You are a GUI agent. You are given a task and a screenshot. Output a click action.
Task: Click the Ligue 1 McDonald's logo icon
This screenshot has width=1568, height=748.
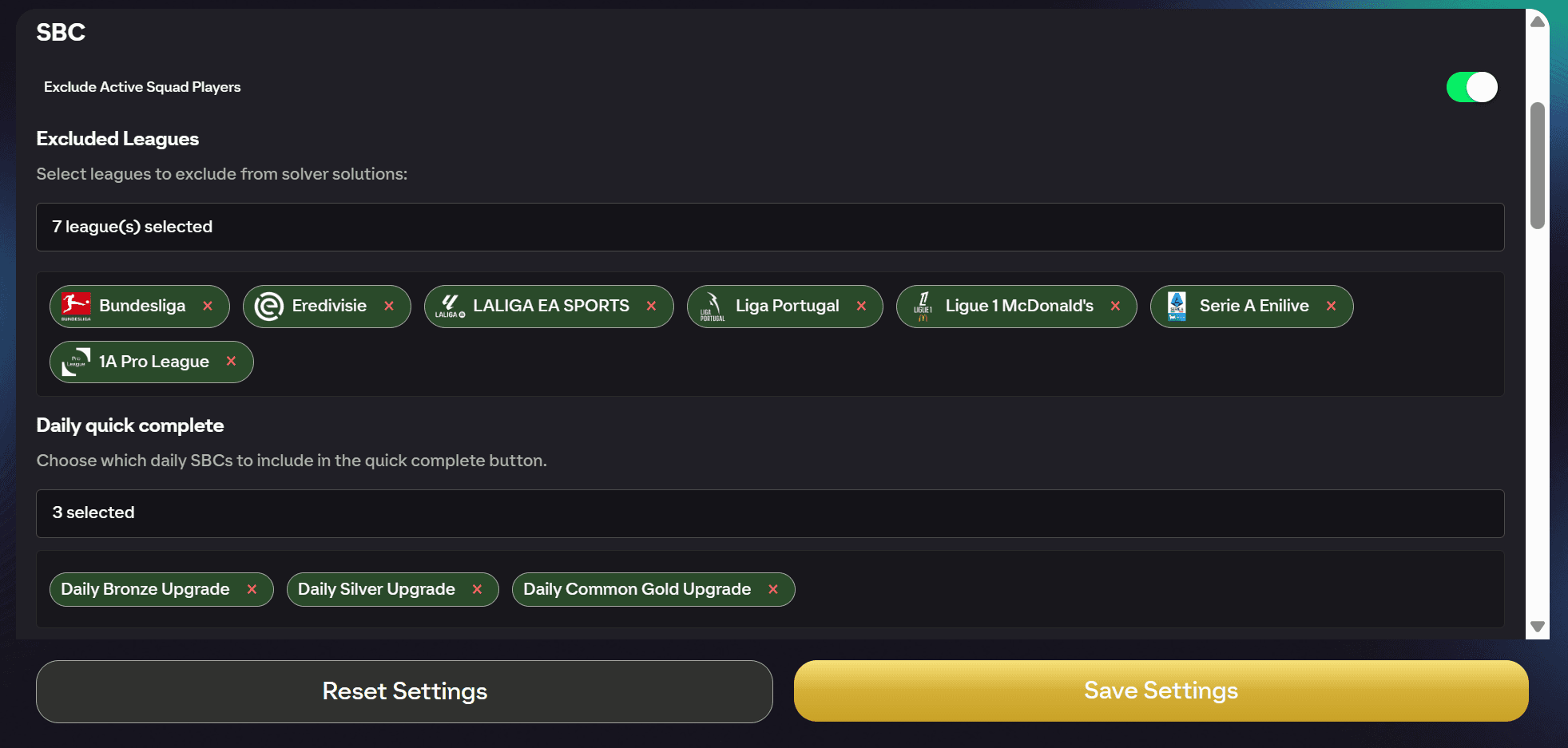coord(923,307)
